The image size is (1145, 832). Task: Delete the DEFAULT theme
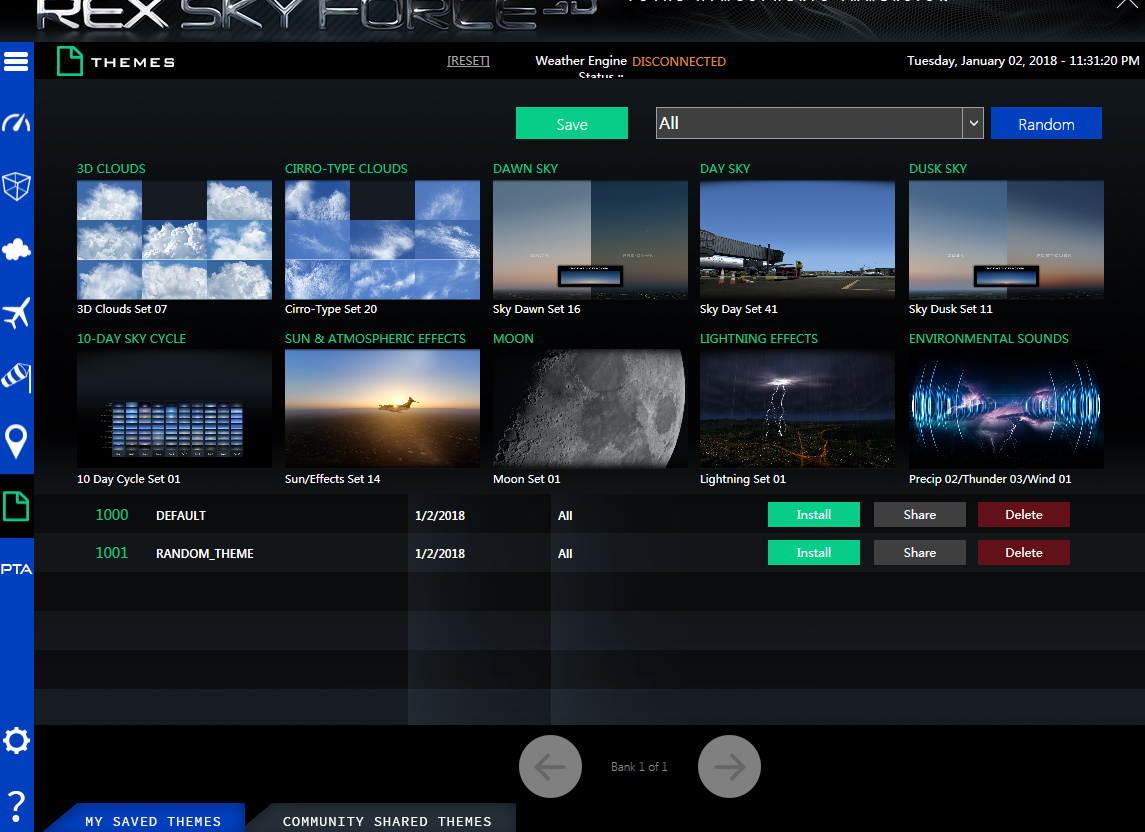(x=1023, y=514)
